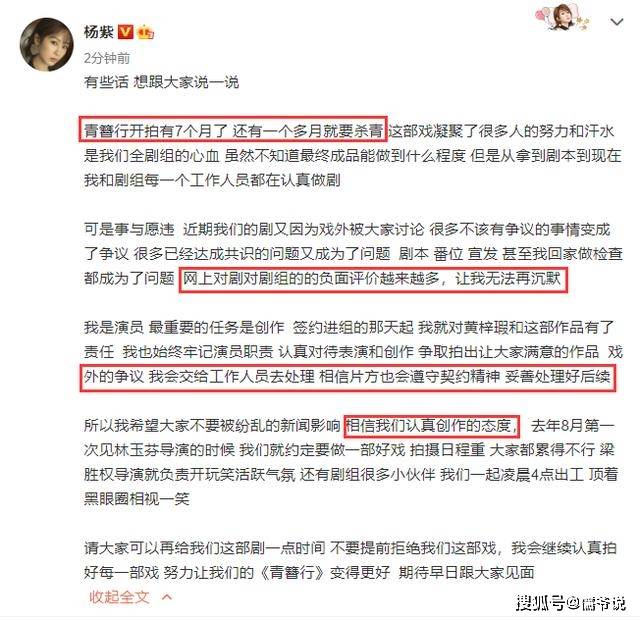Expand the post options chevron menu
This screenshot has height=620, width=640.
coord(616,22)
